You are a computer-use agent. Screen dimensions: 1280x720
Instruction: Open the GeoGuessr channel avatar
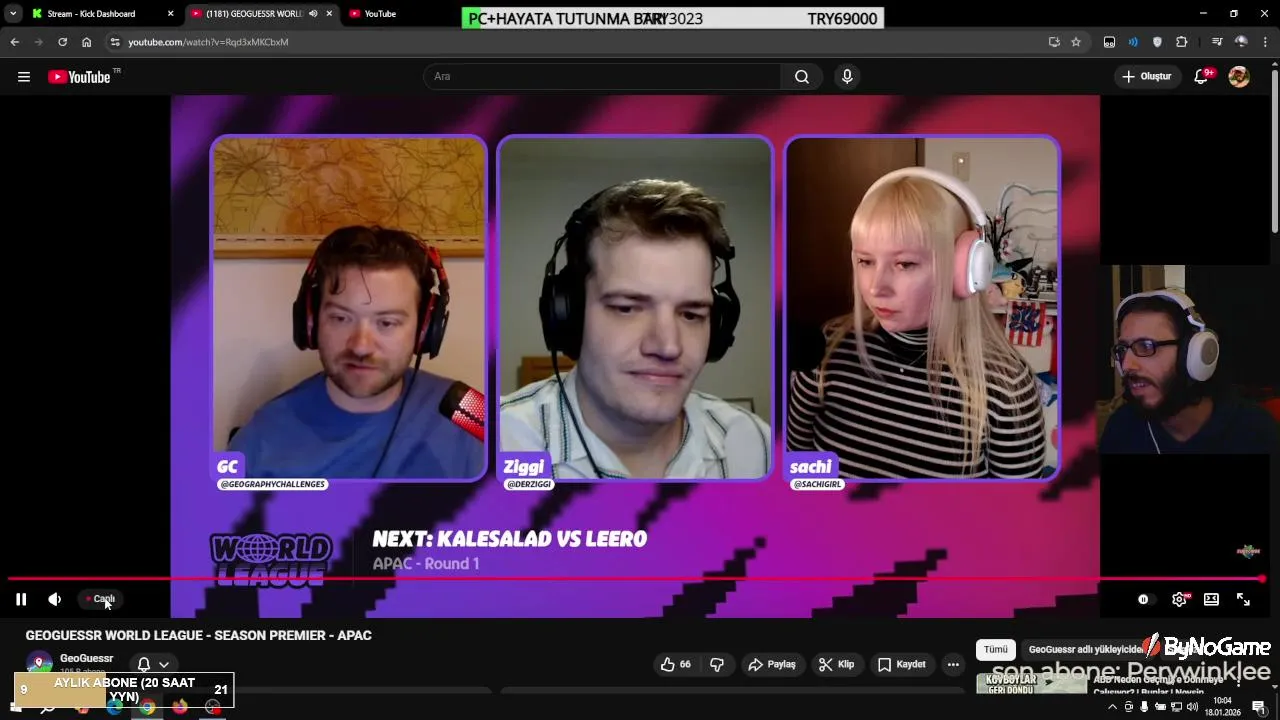(39, 662)
